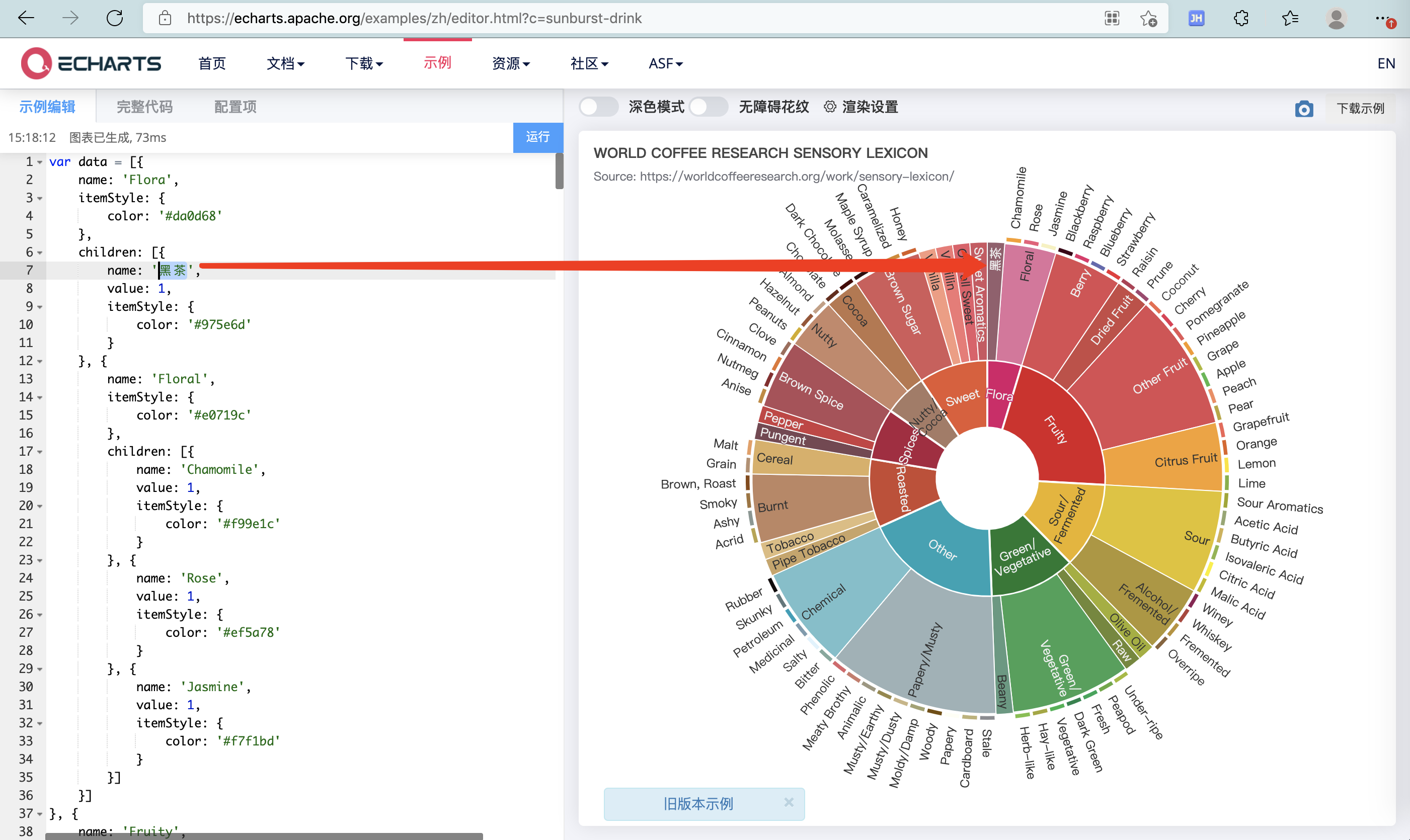
Task: Collapse code fold at line 3
Action: (40, 198)
